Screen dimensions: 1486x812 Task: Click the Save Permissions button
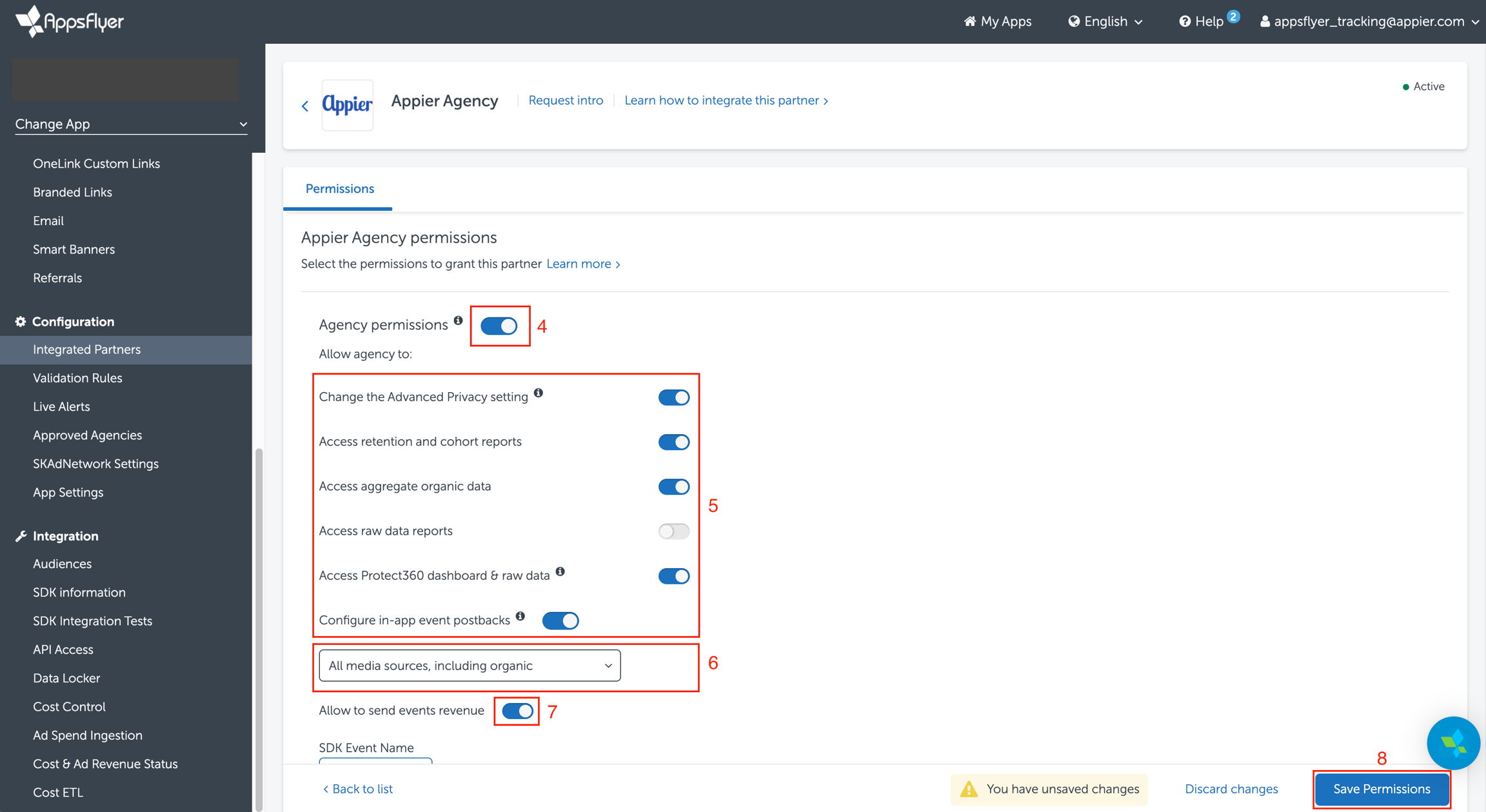[x=1382, y=789]
